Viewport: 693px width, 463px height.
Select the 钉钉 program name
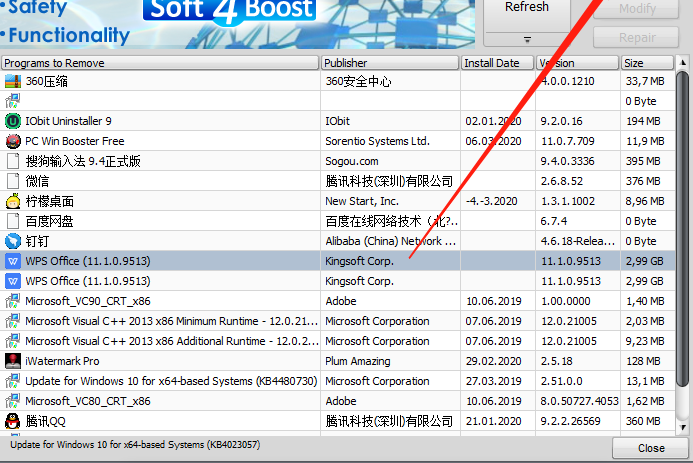click(37, 241)
